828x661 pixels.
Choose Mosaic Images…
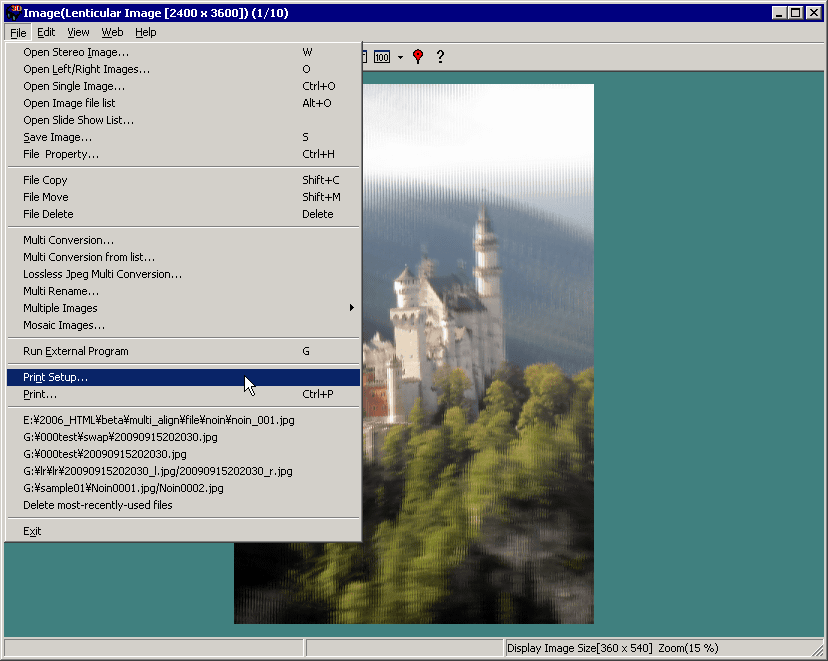point(183,325)
